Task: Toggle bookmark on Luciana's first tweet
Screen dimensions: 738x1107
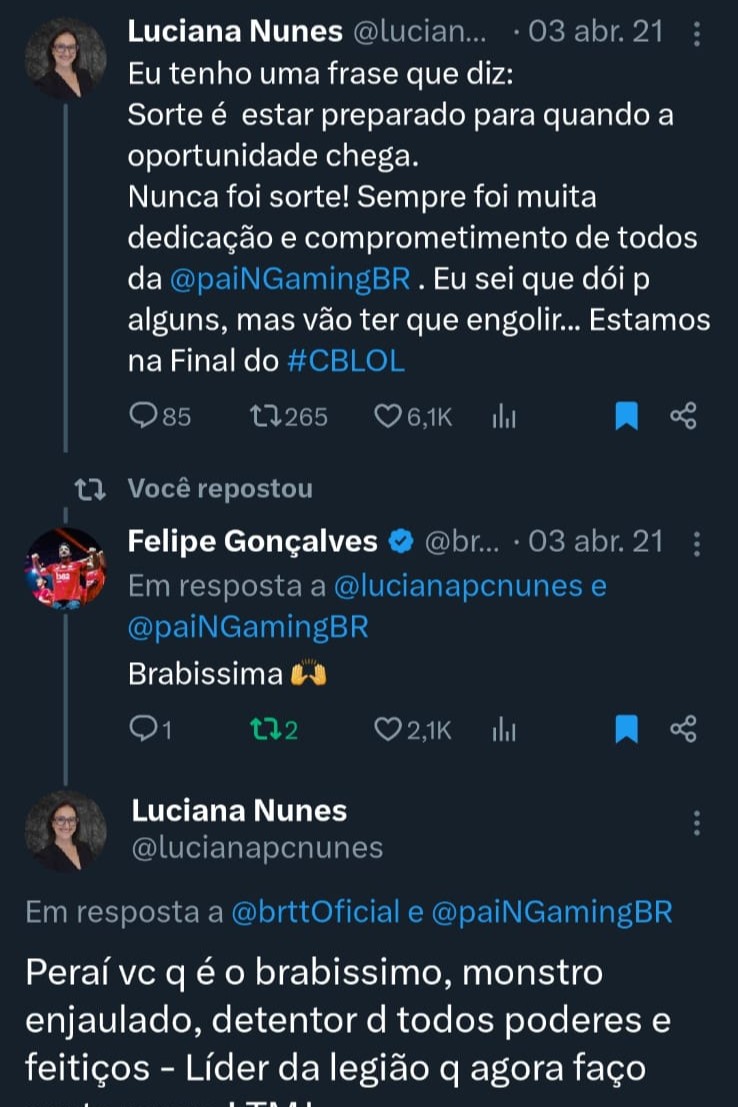Action: (x=626, y=416)
